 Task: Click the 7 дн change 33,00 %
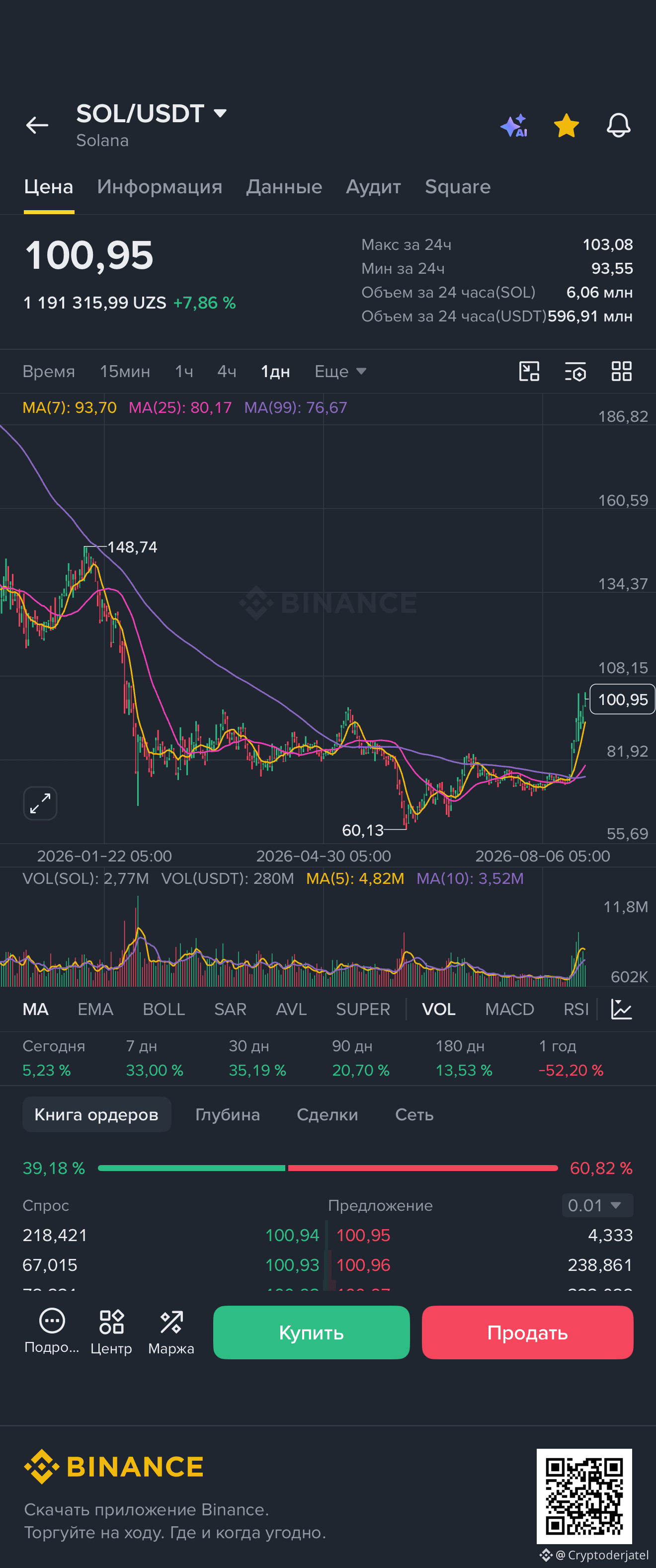tap(155, 1070)
